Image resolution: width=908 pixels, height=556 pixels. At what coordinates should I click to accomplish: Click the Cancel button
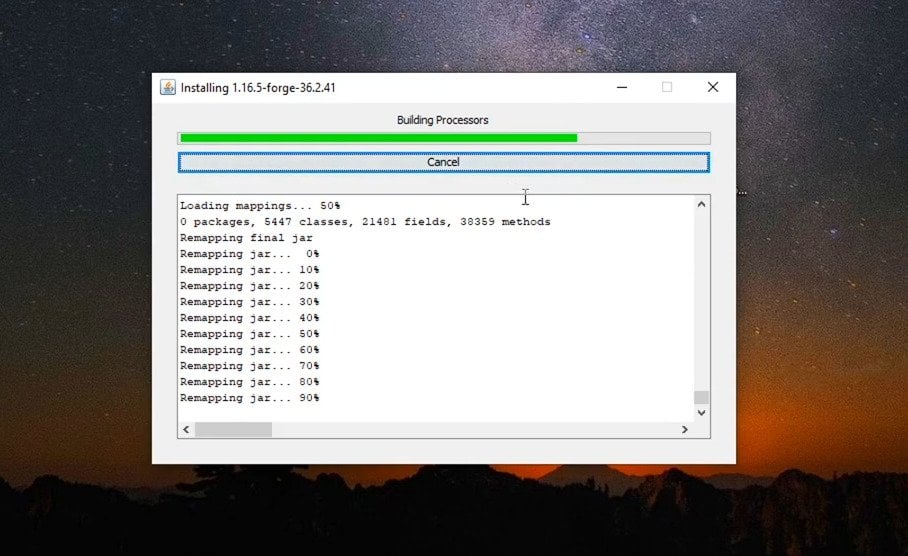(x=444, y=162)
